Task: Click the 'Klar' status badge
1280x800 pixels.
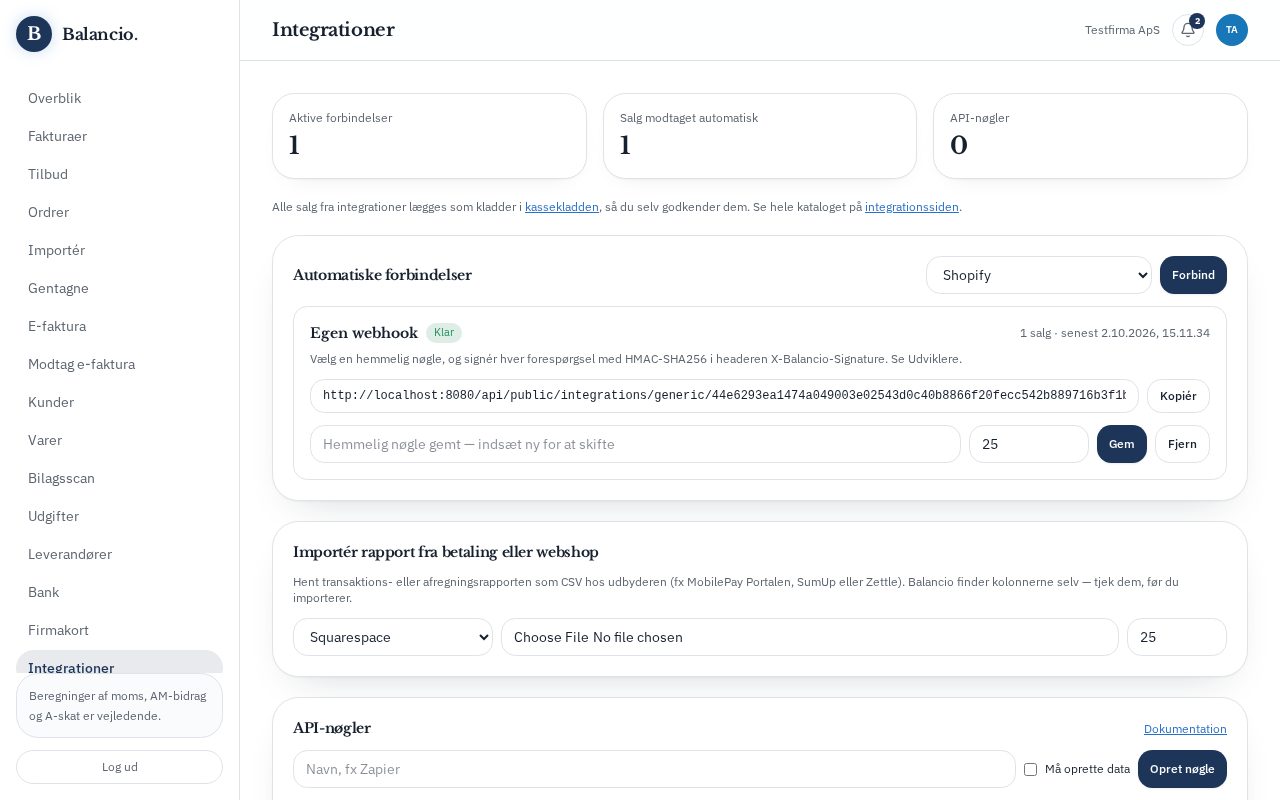Action: [x=444, y=333]
